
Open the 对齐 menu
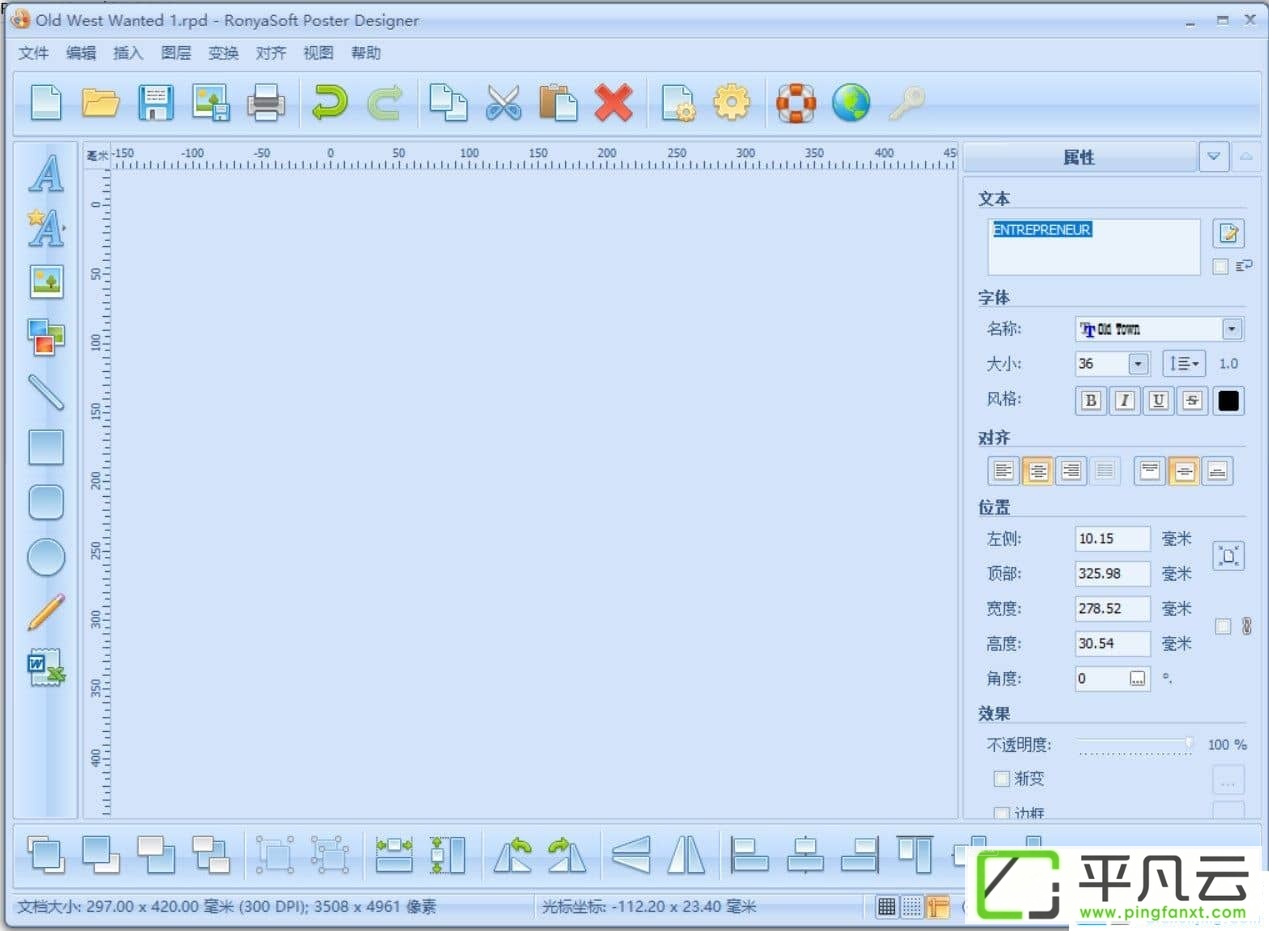pos(271,53)
